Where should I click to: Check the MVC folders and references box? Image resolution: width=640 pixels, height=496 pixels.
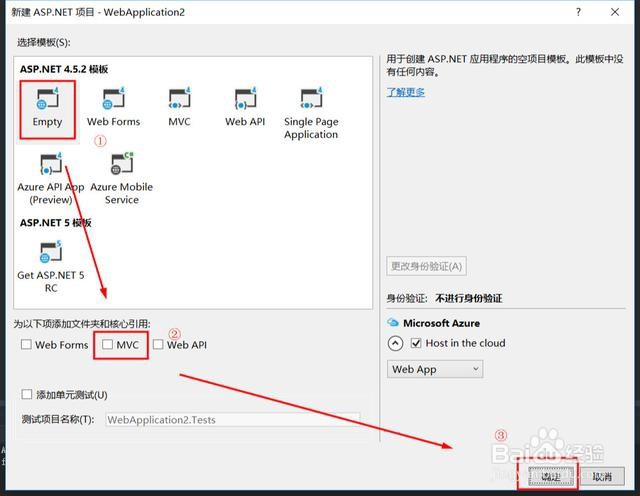[107, 344]
